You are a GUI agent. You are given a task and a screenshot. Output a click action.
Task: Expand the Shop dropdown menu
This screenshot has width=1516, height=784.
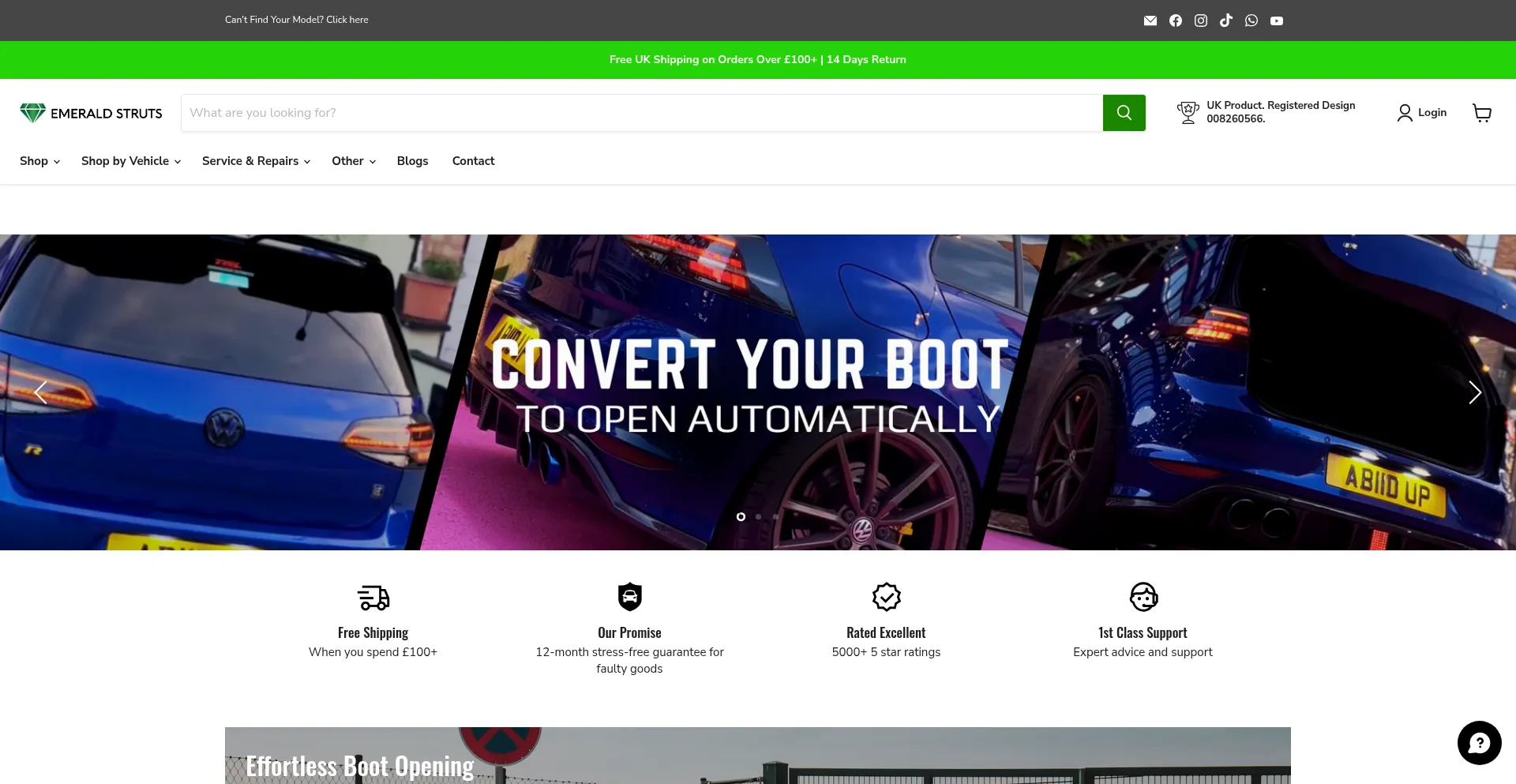(x=39, y=161)
